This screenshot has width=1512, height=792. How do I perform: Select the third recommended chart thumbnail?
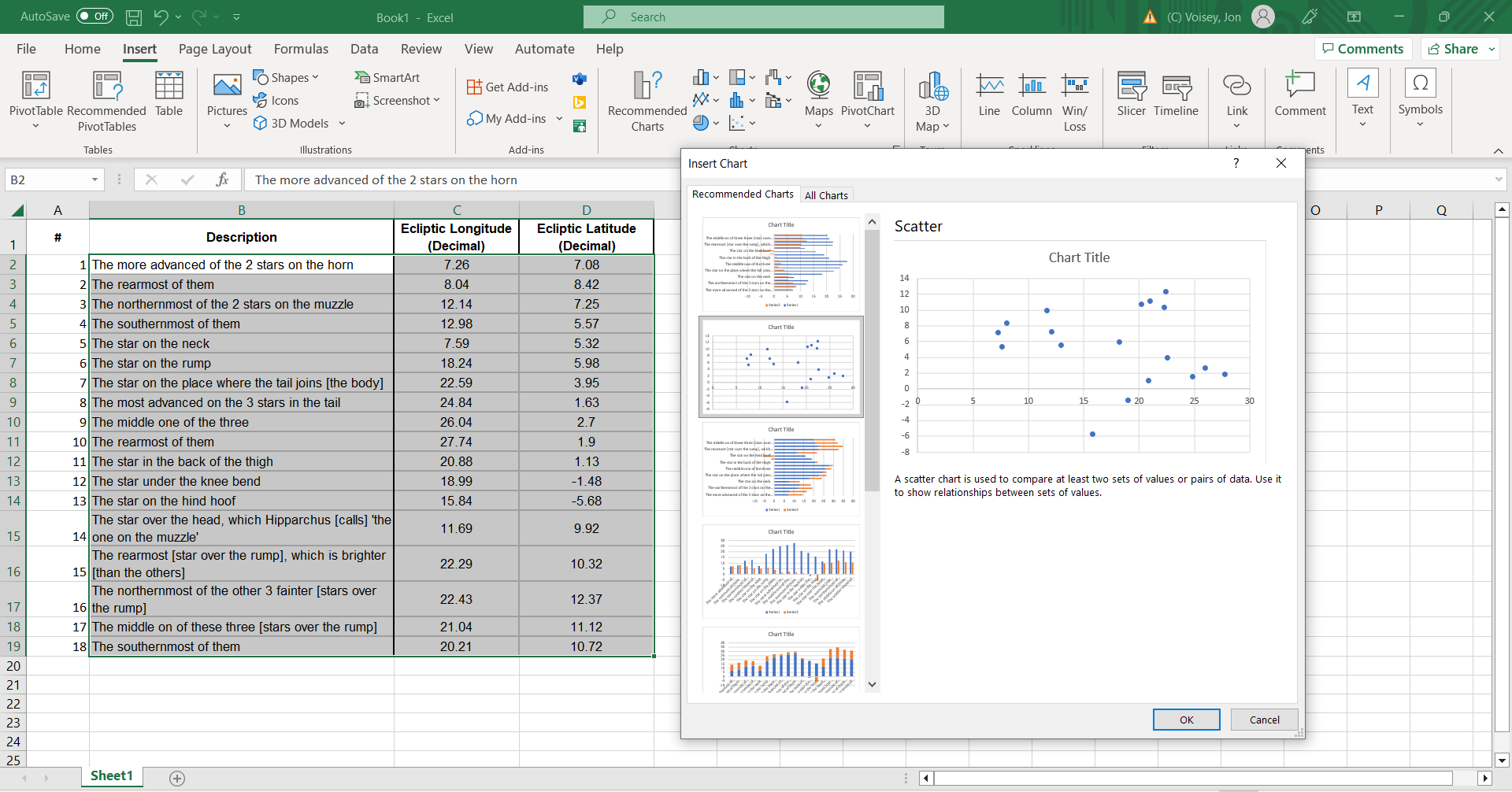(781, 469)
